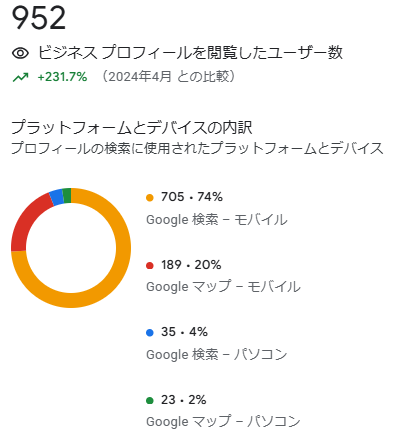The width and height of the screenshot is (397, 434).
Task: Click the +231.7% change value
Action: coord(62,77)
